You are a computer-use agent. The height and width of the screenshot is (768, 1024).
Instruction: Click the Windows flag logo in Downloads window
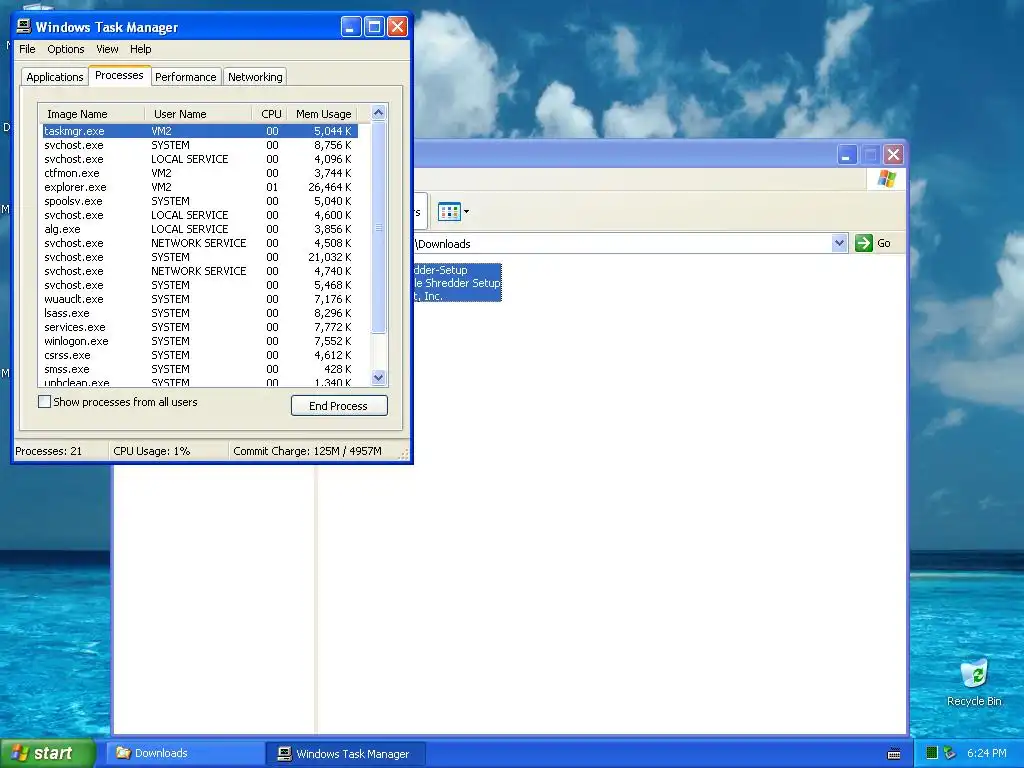click(x=886, y=178)
